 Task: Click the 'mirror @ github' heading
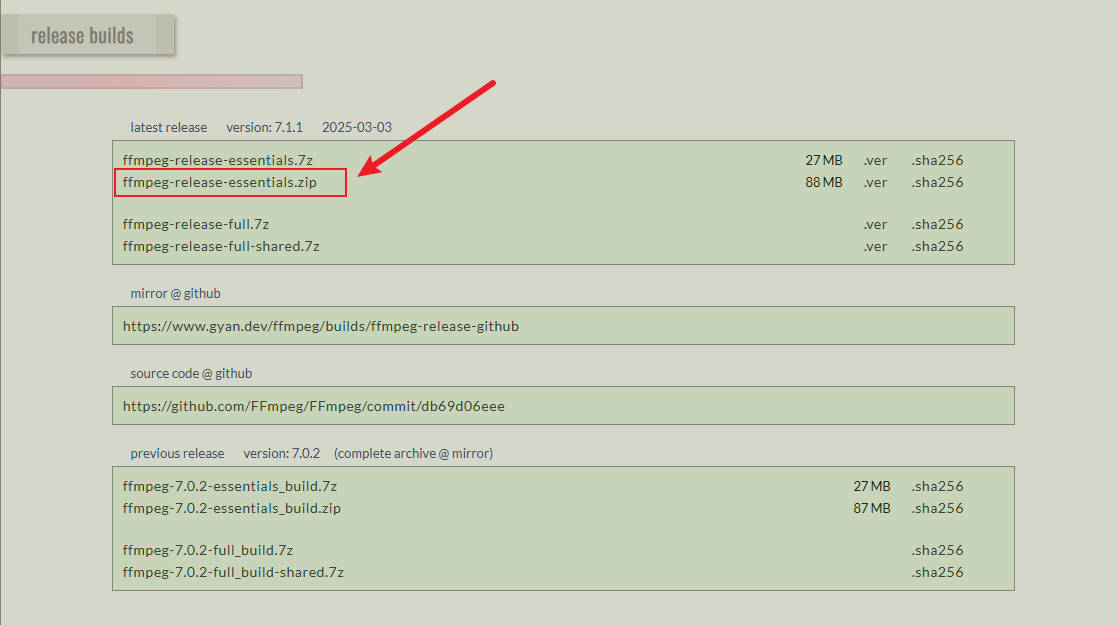point(175,294)
